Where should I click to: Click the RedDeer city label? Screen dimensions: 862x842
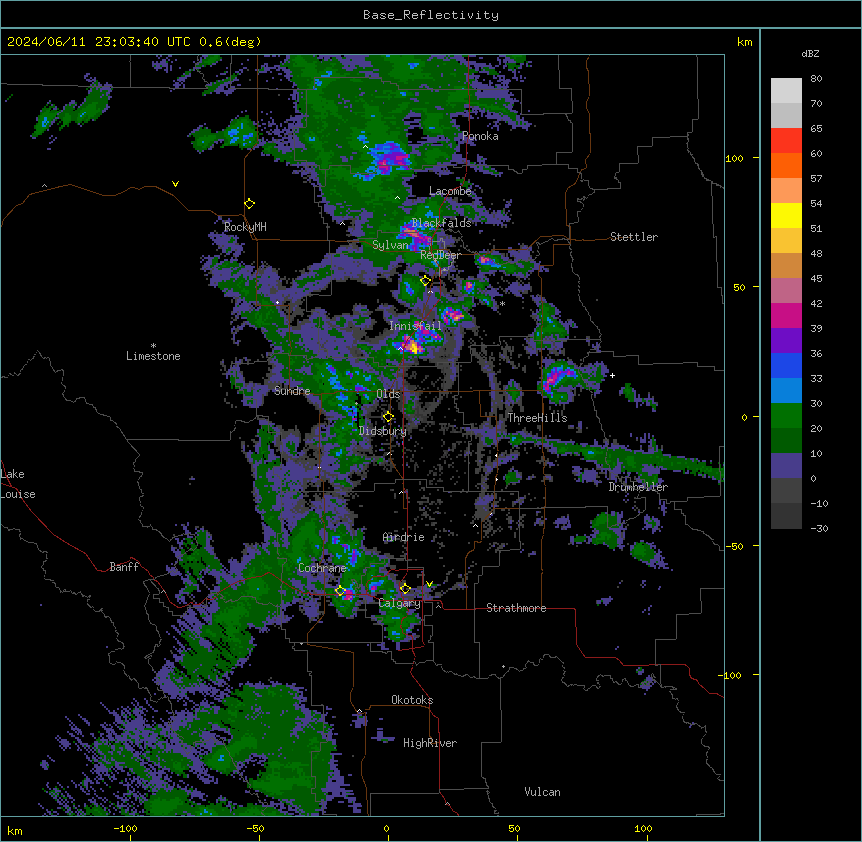pos(440,255)
